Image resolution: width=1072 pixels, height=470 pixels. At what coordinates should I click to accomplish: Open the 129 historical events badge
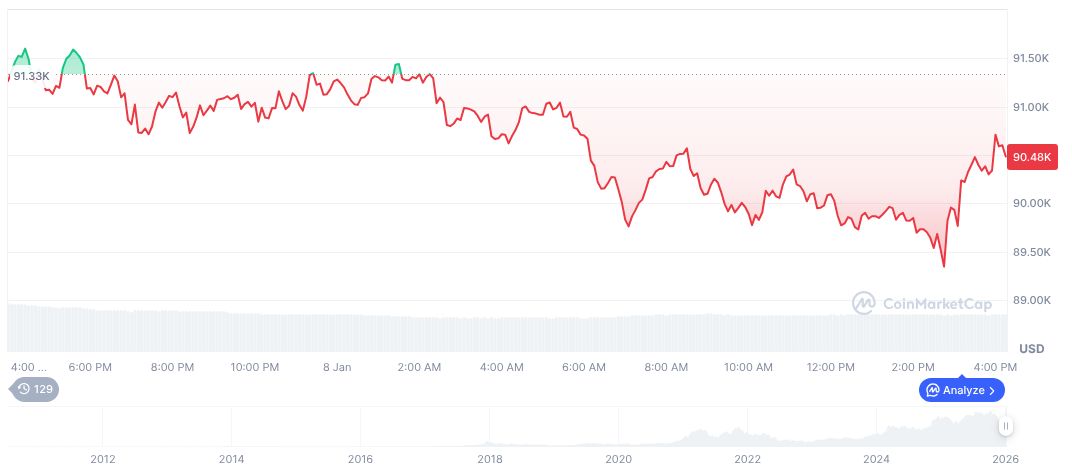pos(35,389)
